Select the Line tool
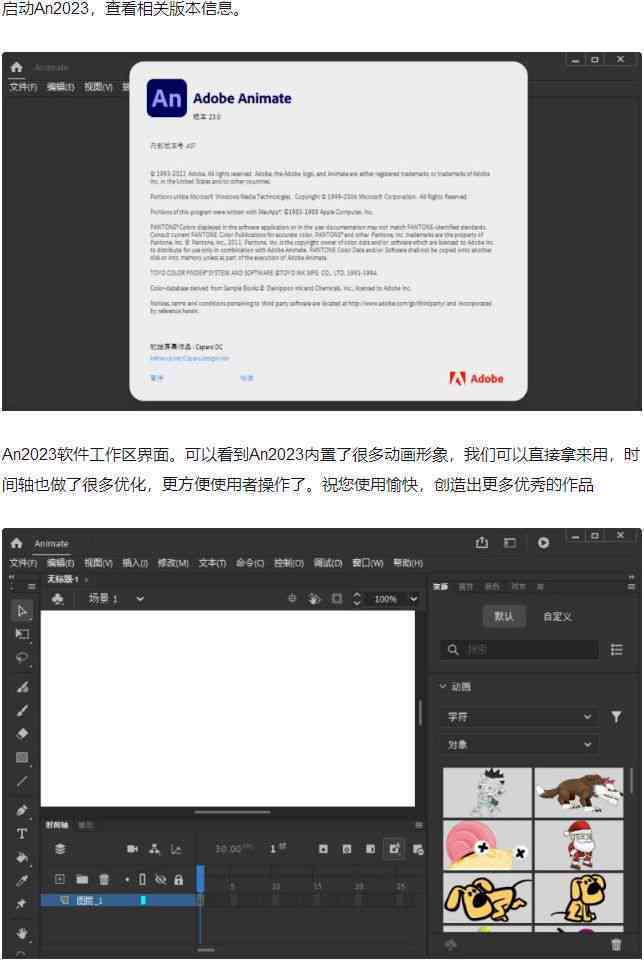Viewport: 644px width, 961px height. pyautogui.click(x=23, y=781)
